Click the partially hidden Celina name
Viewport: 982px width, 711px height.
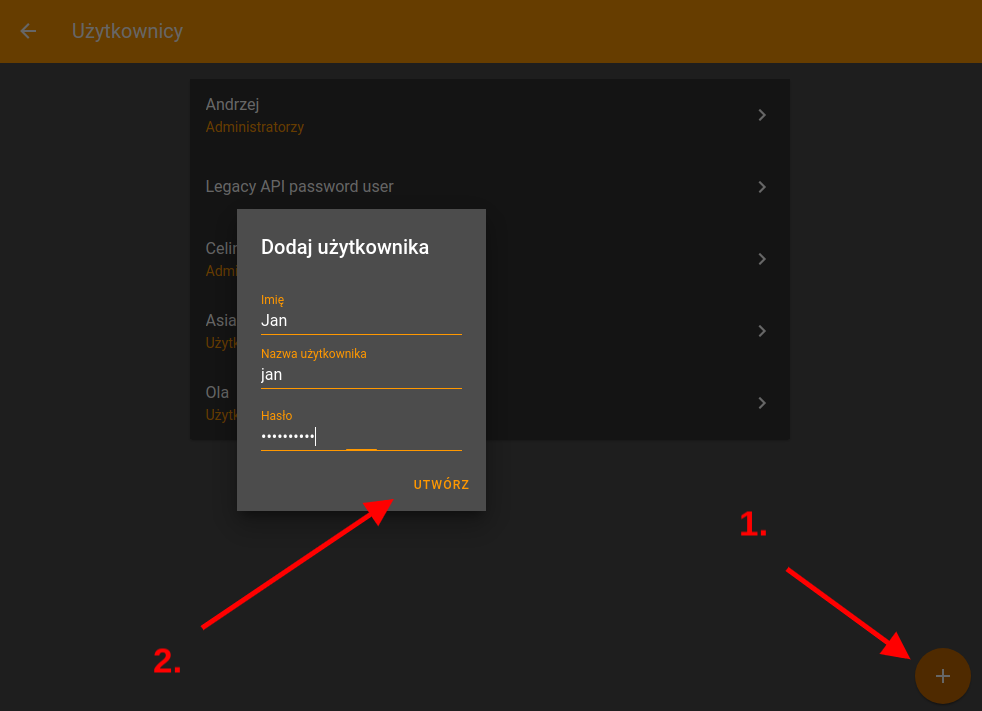(220, 249)
